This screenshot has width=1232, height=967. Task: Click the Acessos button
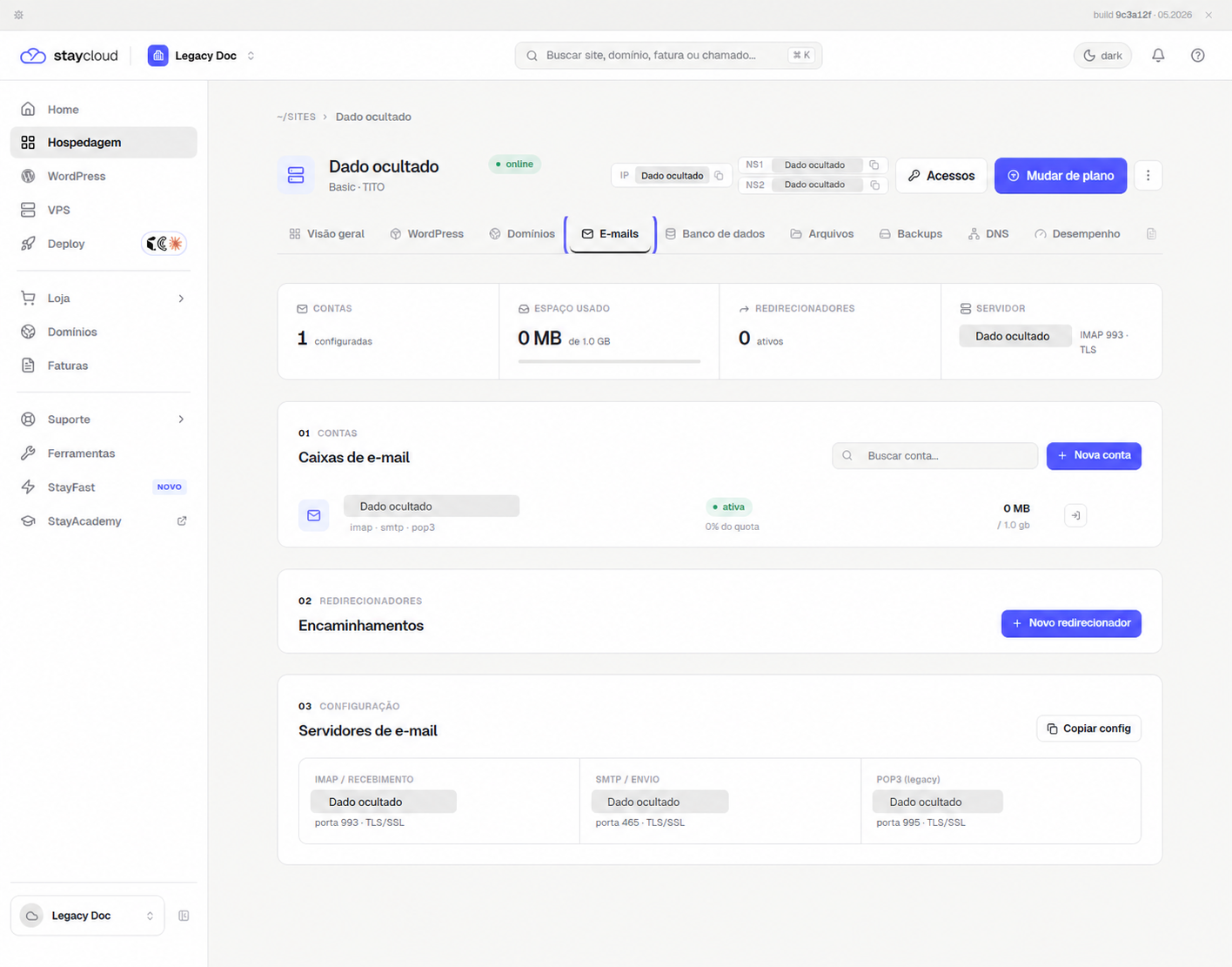tap(941, 176)
